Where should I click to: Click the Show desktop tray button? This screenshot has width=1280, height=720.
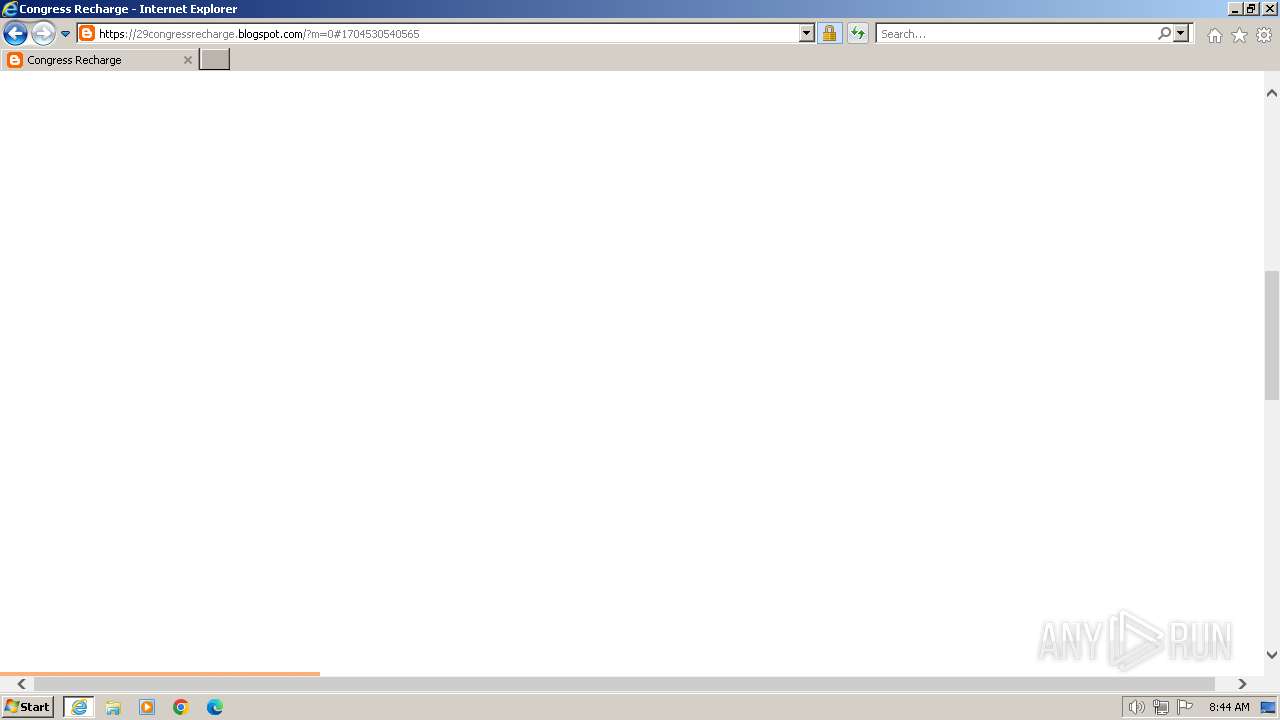[1268, 707]
